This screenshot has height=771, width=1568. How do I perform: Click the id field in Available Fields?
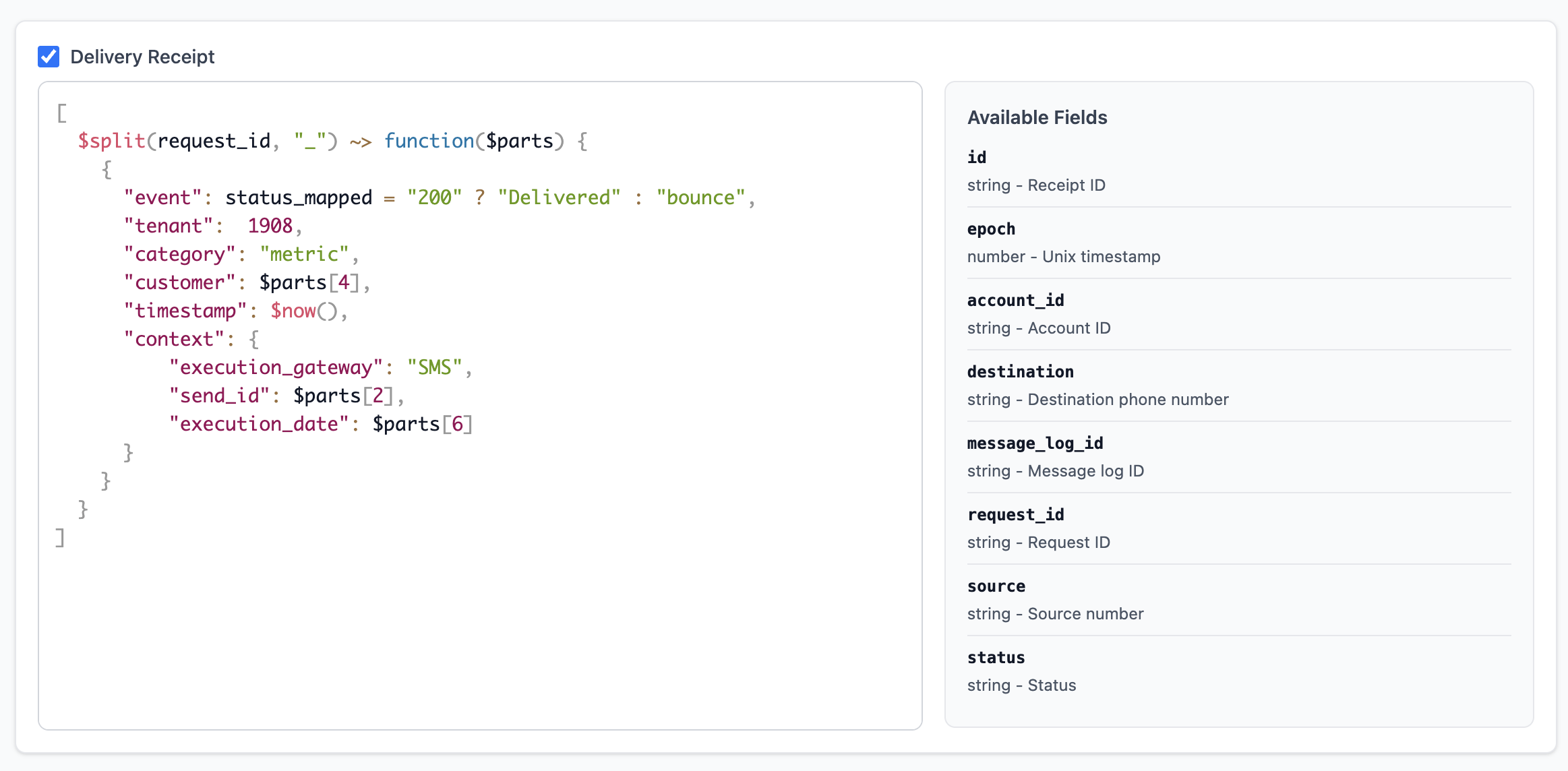(x=977, y=157)
